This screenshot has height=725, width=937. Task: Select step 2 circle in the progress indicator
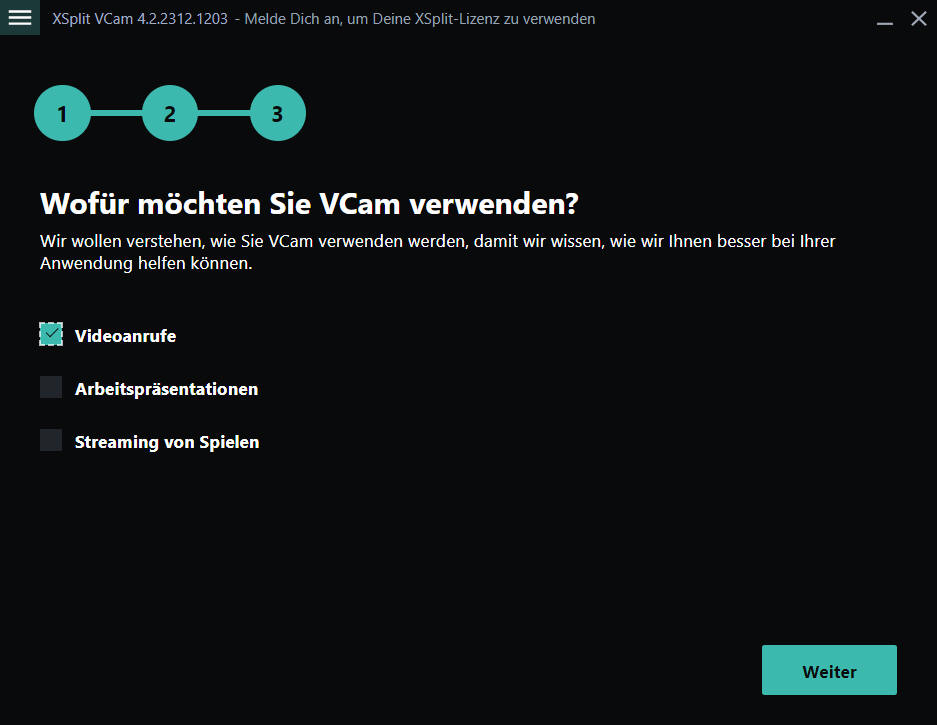(x=170, y=113)
